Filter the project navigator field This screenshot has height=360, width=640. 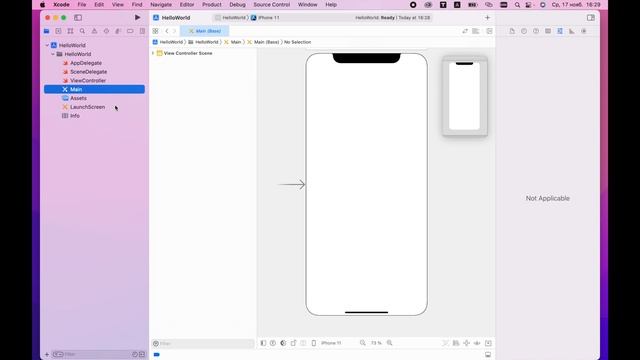click(98, 354)
